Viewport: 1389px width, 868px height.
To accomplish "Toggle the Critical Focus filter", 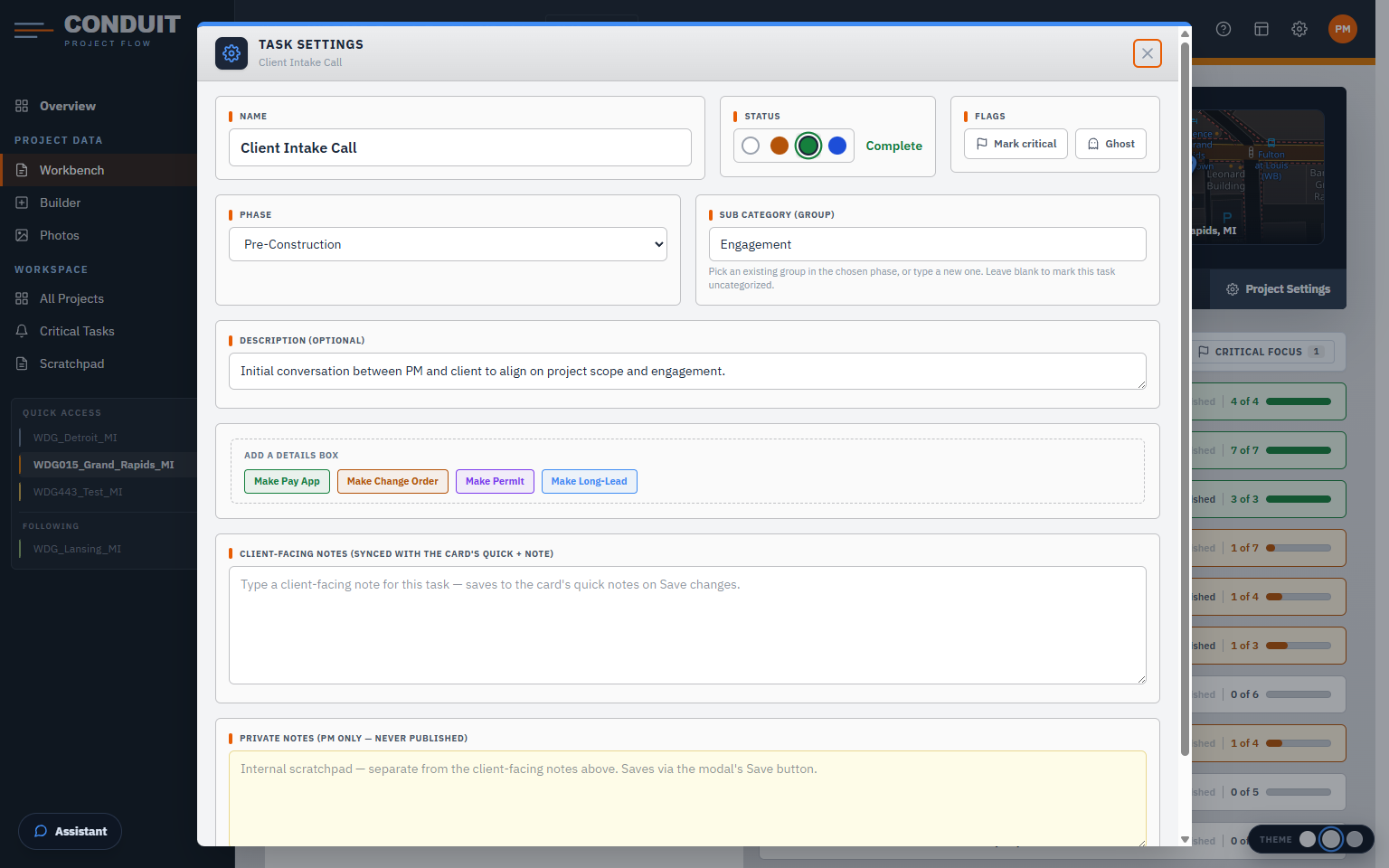I will pos(1262,352).
